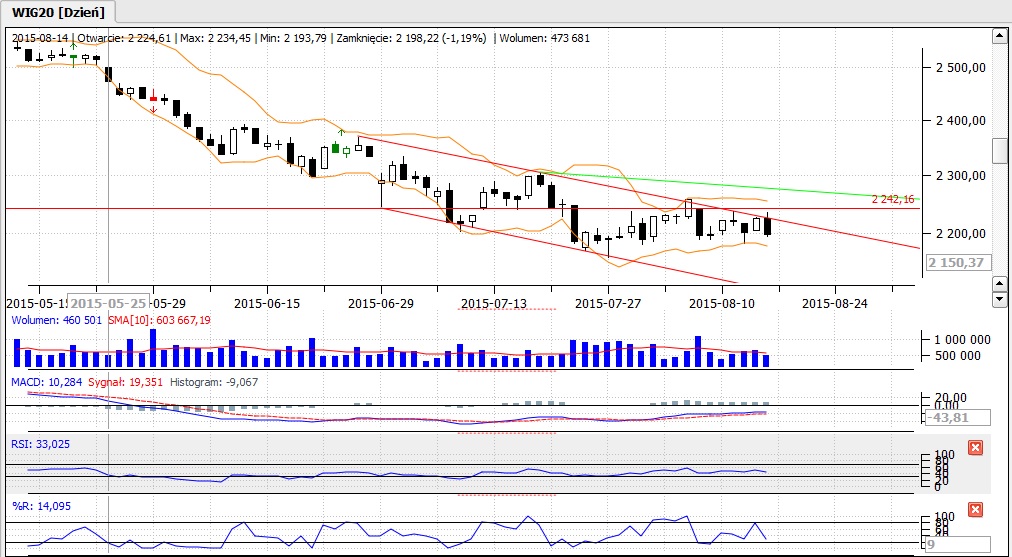
Task: Click the 2015-06-29 date on time axis
Action: 381,303
